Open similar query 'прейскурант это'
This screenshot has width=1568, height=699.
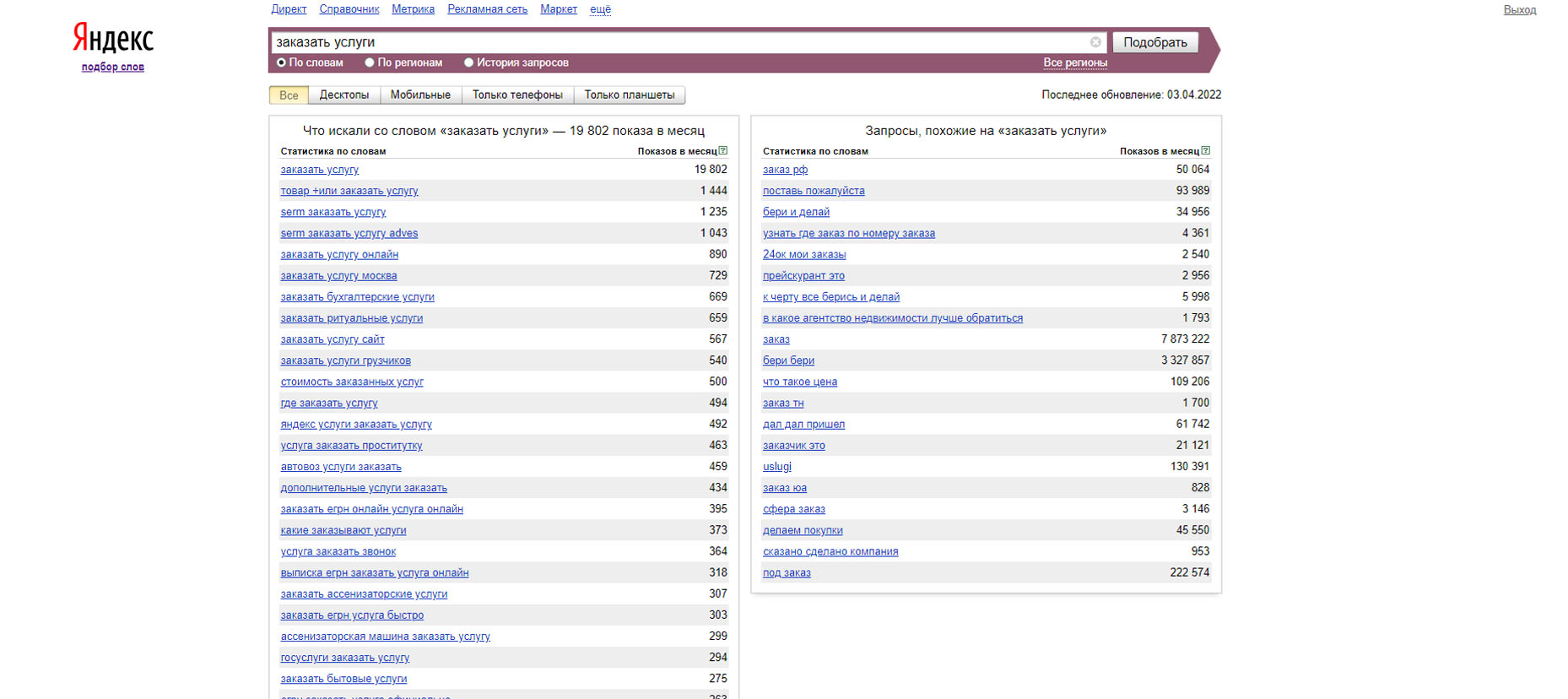[803, 276]
